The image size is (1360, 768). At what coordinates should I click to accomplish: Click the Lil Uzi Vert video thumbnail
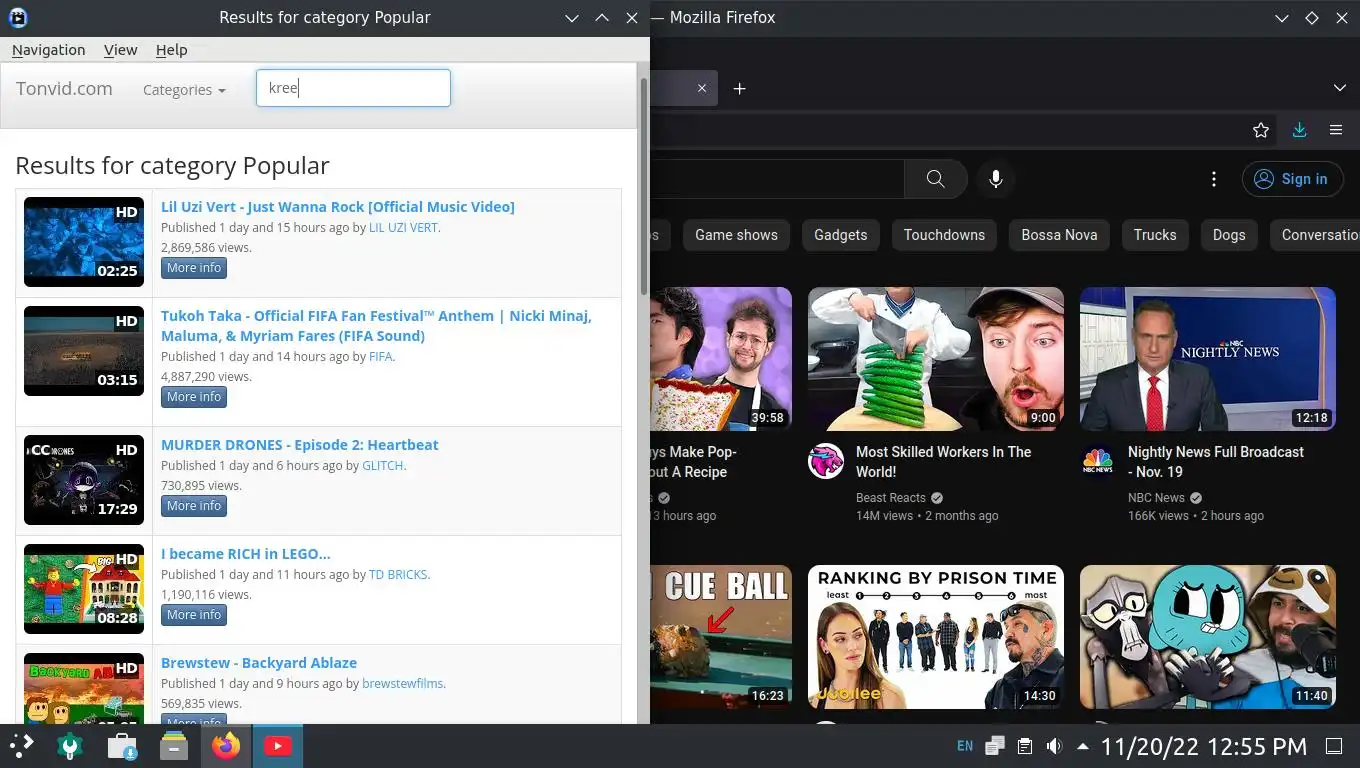click(x=84, y=242)
